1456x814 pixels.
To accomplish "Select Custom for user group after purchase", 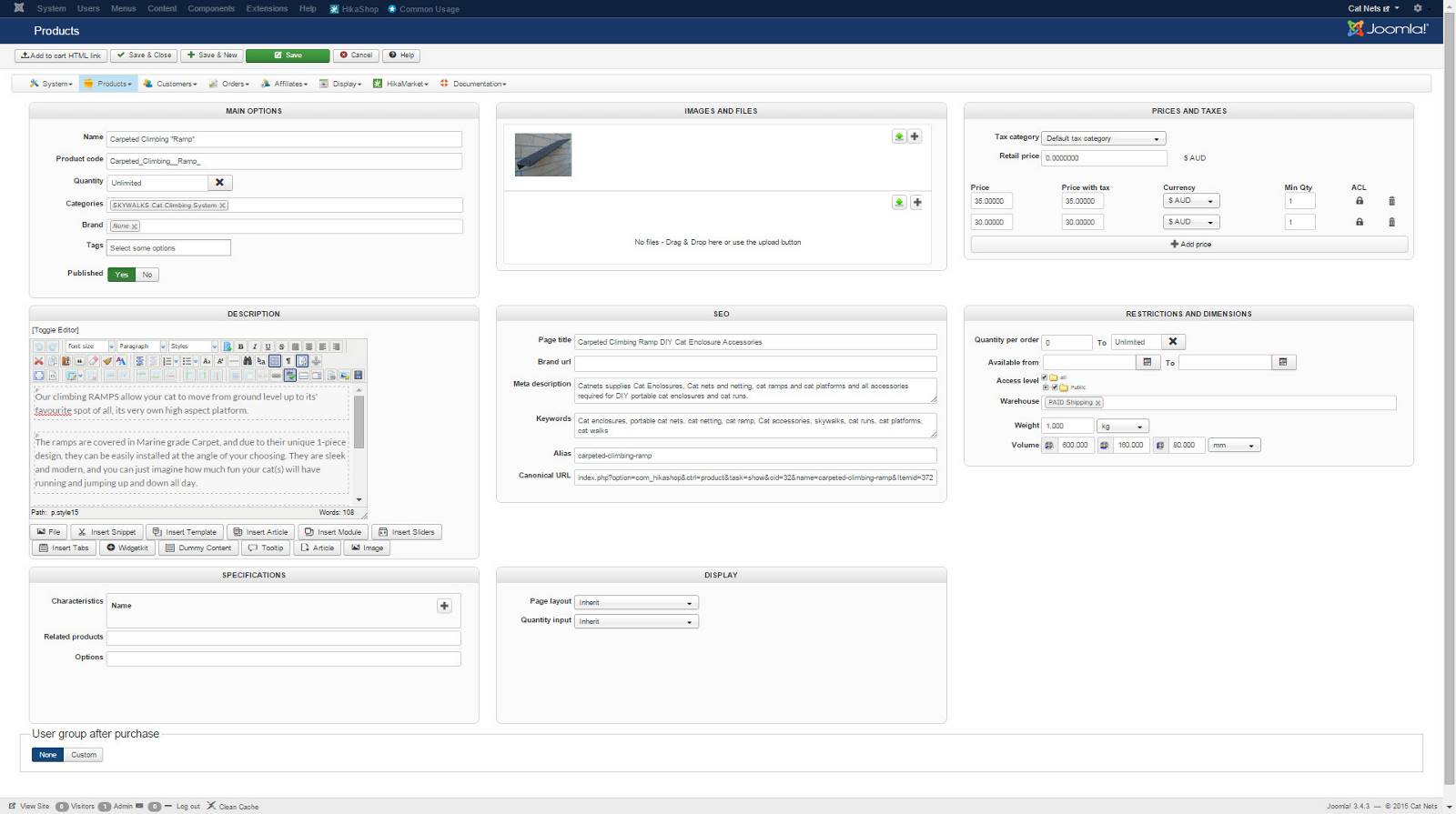I will point(84,755).
